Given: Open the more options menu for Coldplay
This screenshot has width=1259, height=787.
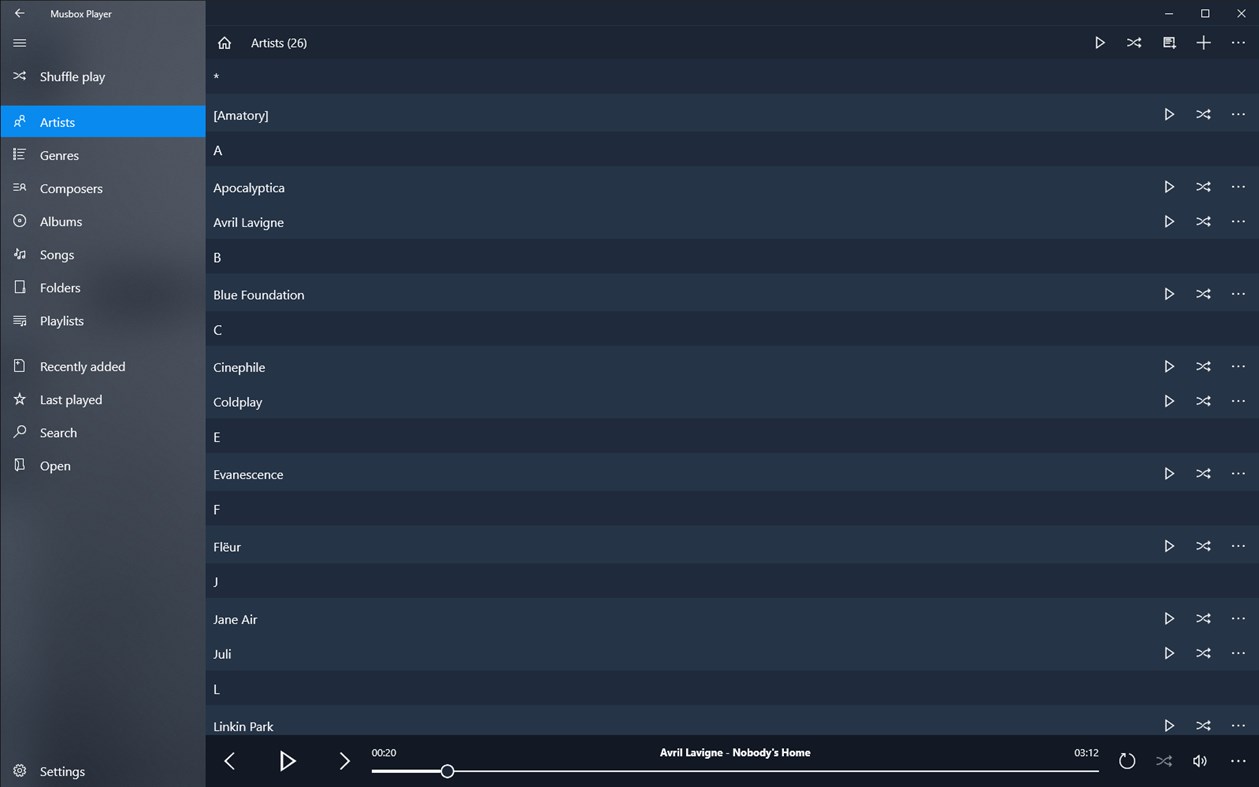Looking at the screenshot, I should click(x=1238, y=401).
